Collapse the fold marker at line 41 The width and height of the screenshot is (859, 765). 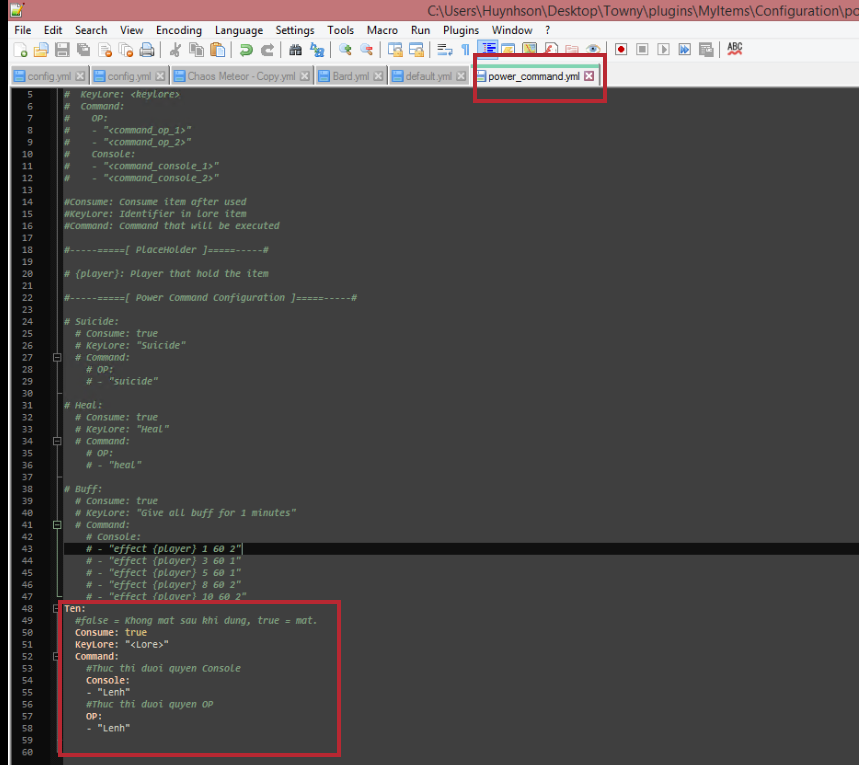56,525
